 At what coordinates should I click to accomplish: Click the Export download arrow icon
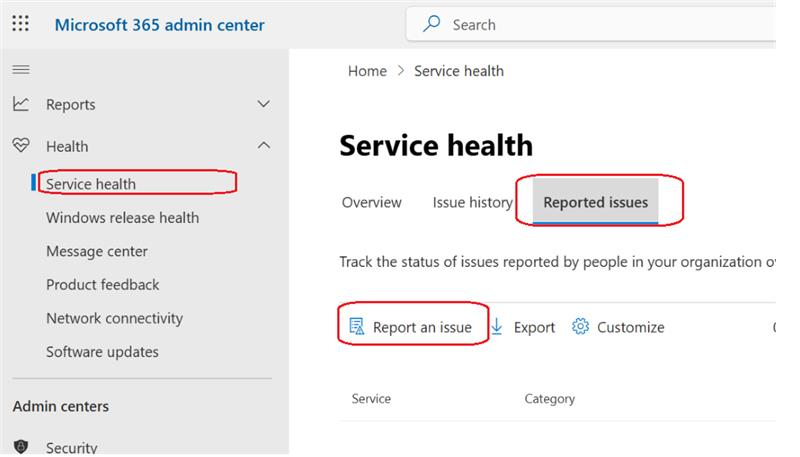coord(497,326)
